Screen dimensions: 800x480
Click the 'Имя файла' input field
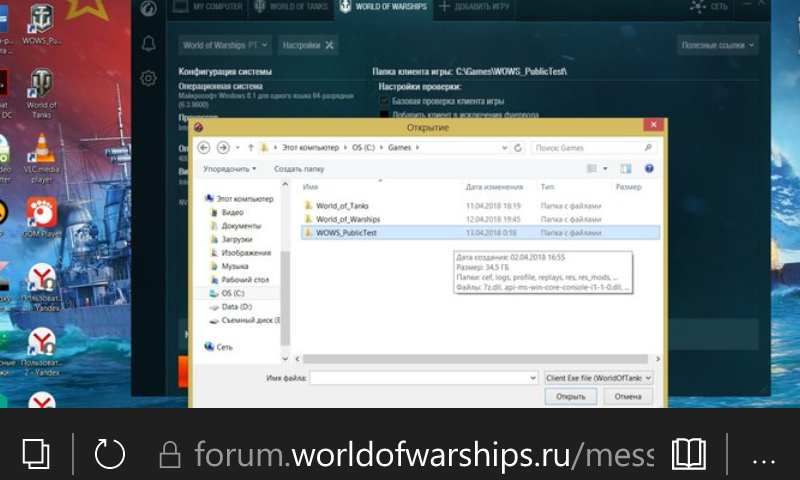pyautogui.click(x=423, y=378)
